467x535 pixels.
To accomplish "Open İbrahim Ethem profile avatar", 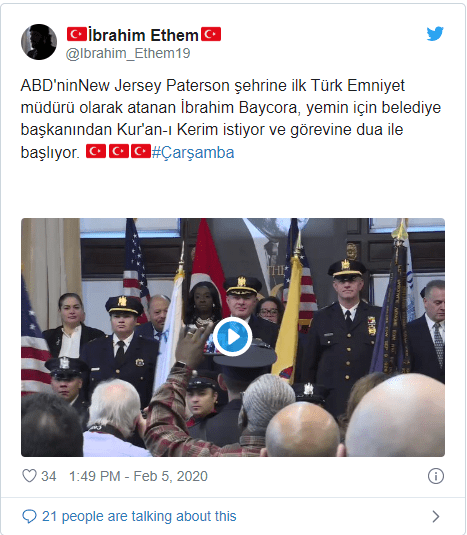I will tap(39, 42).
